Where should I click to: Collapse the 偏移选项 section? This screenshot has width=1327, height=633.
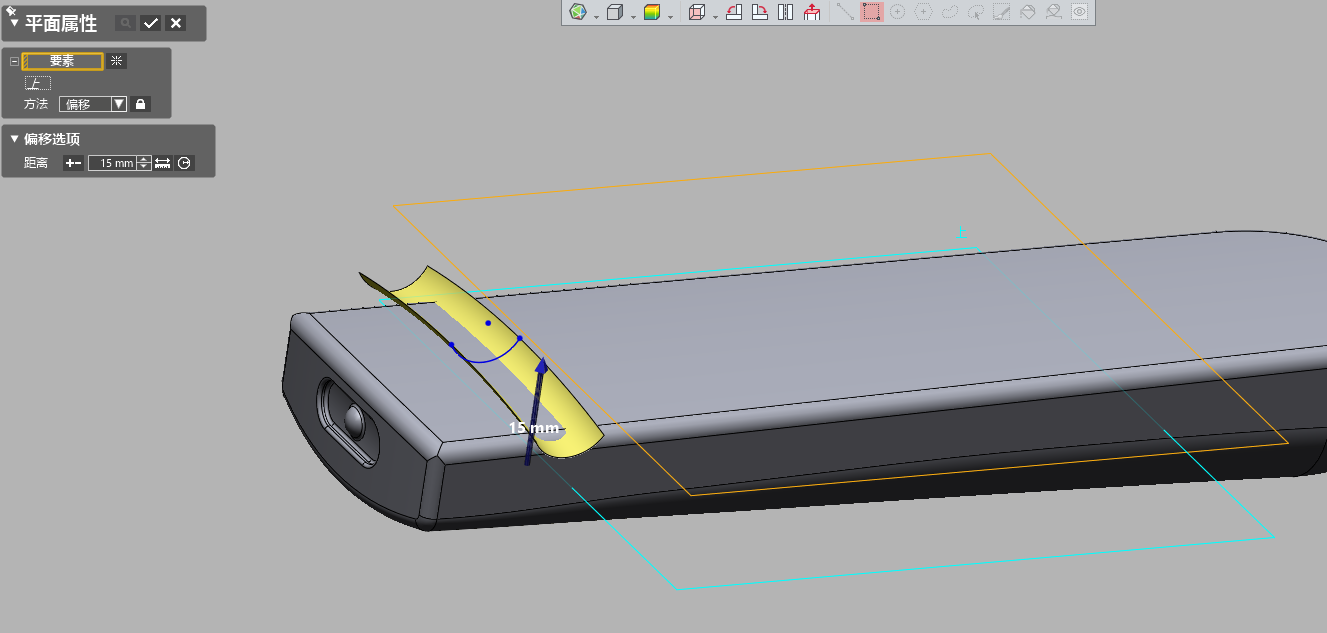pos(15,139)
